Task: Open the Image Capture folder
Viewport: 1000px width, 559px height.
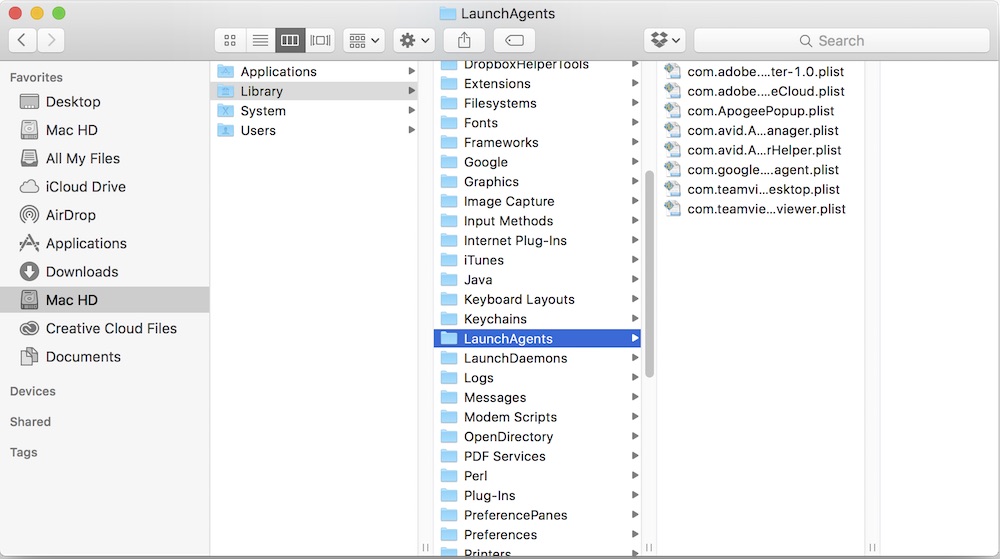Action: [x=538, y=201]
